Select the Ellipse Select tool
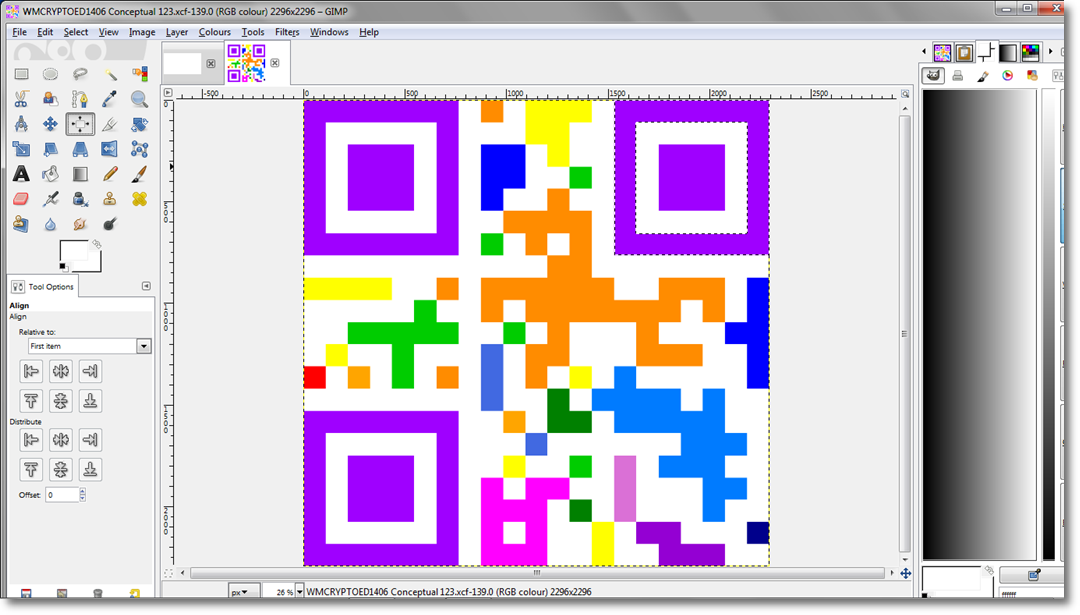The width and height of the screenshot is (1080, 615). (50, 74)
